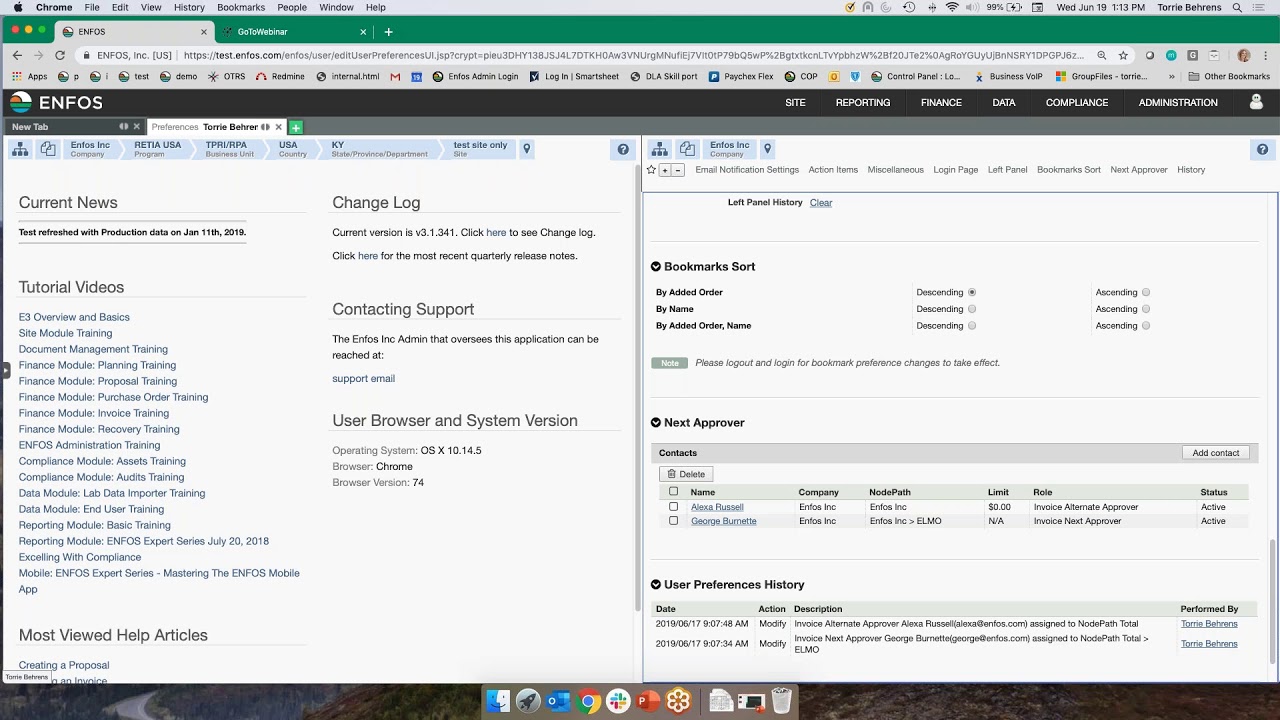The width and height of the screenshot is (1280, 720).
Task: Check the George Burnette row checkbox
Action: [x=673, y=520]
